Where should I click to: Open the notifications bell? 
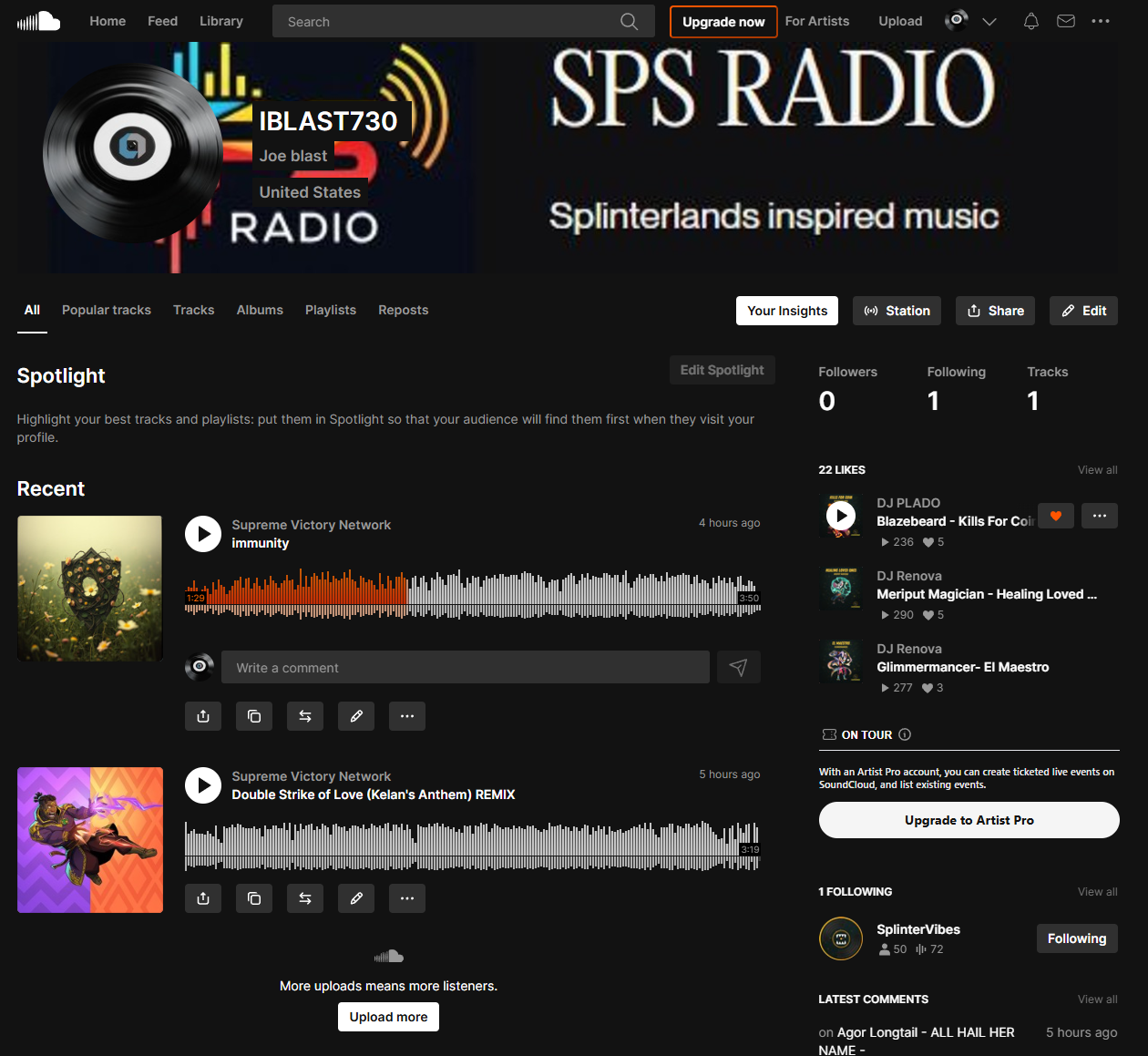pyautogui.click(x=1030, y=21)
